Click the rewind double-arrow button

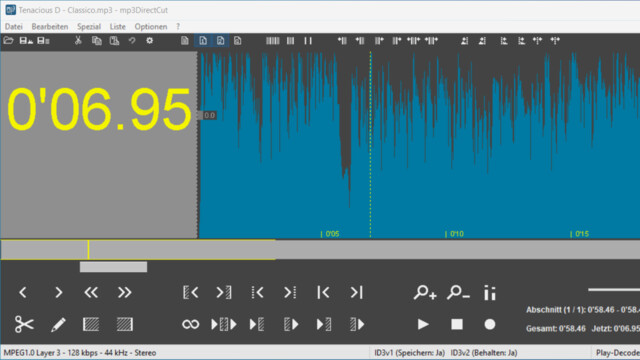(91, 292)
